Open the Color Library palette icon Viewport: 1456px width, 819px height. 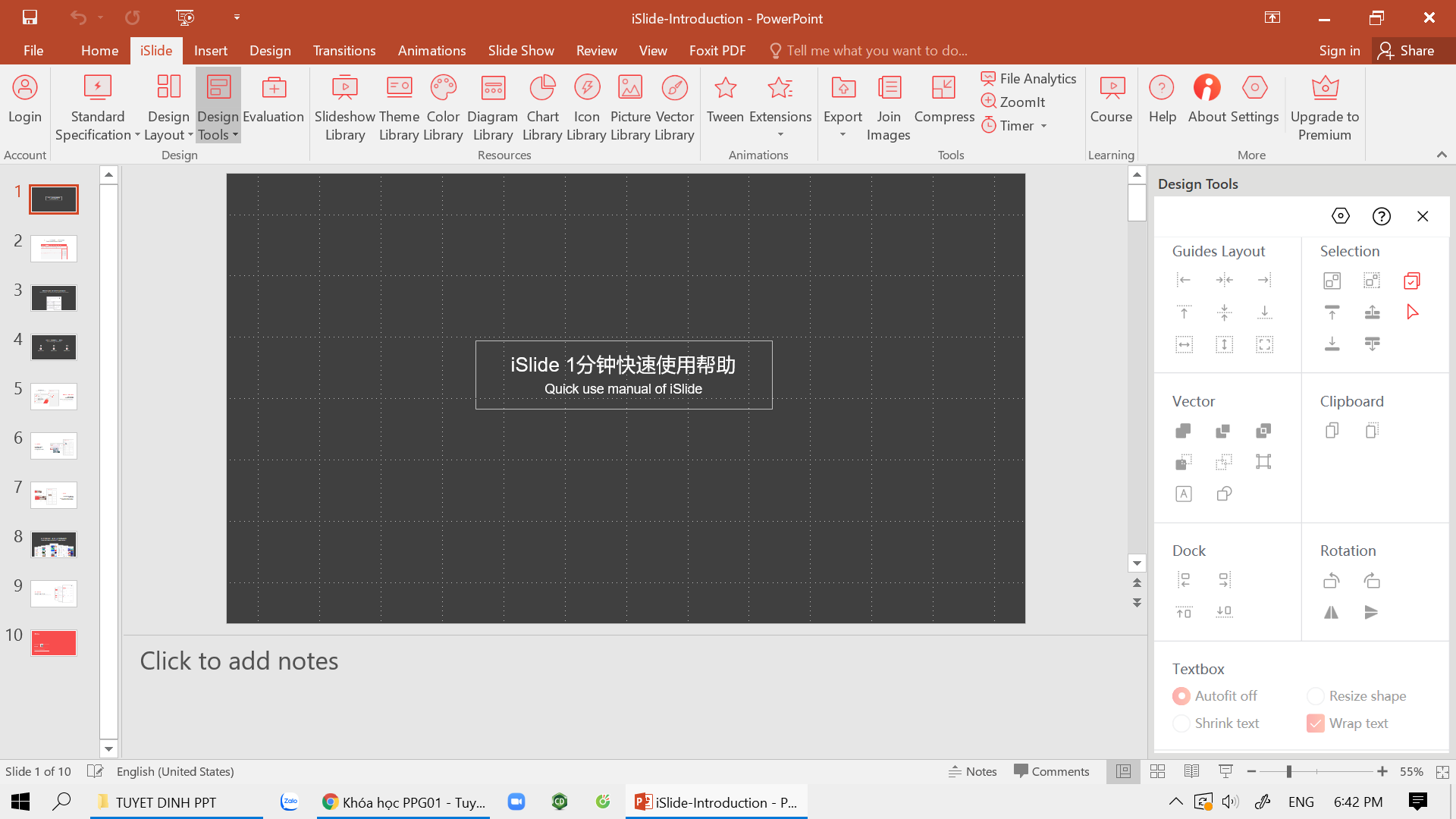click(444, 88)
